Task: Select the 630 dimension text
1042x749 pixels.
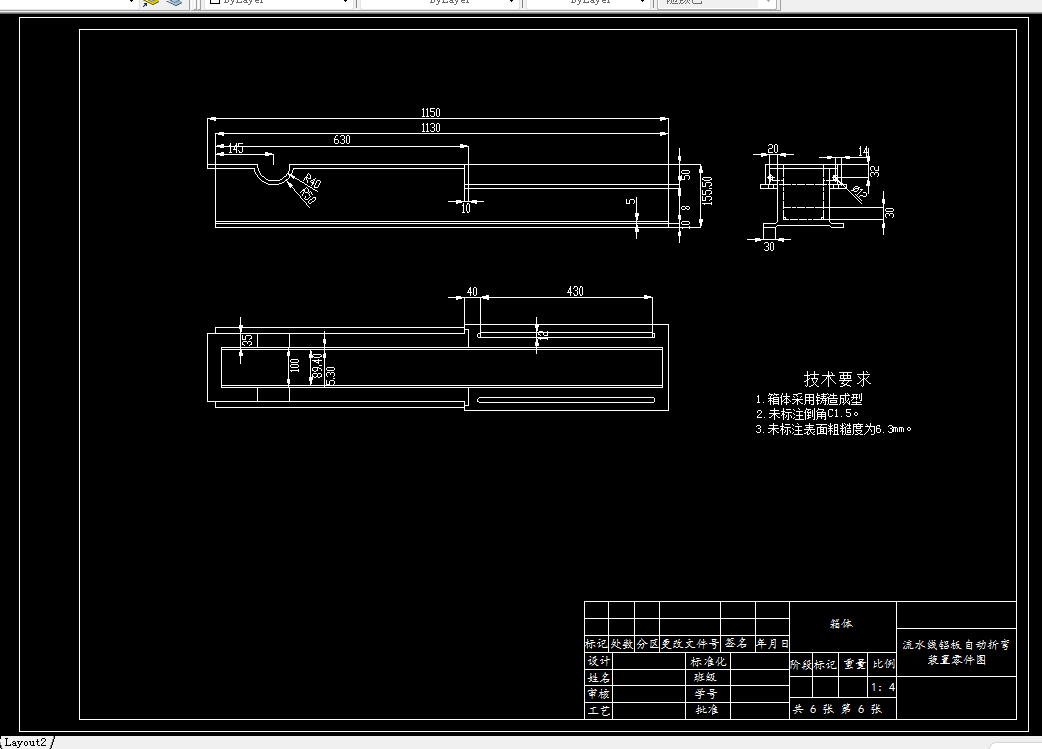Action: [342, 140]
